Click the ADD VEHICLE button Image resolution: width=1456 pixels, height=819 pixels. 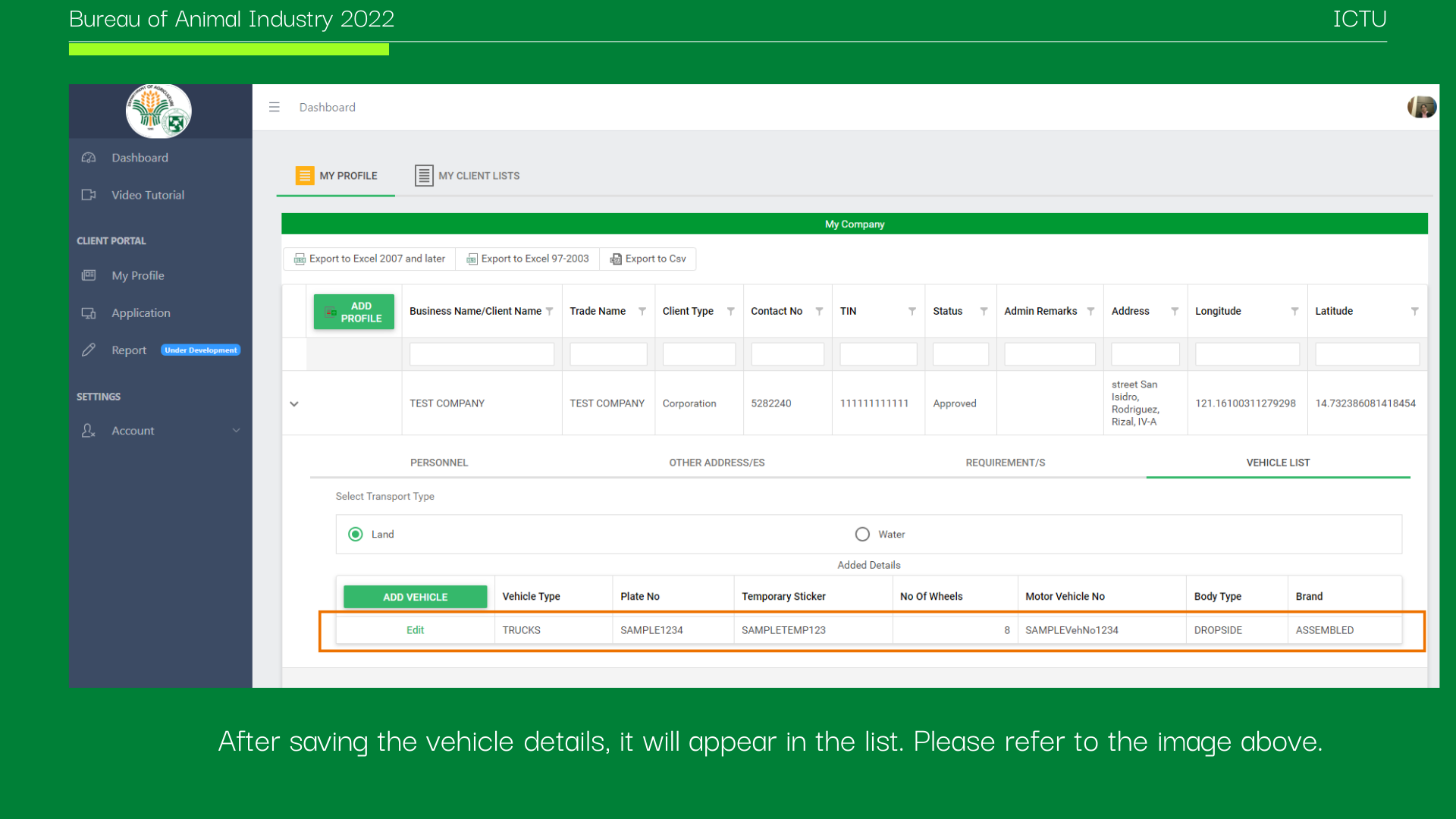(415, 597)
